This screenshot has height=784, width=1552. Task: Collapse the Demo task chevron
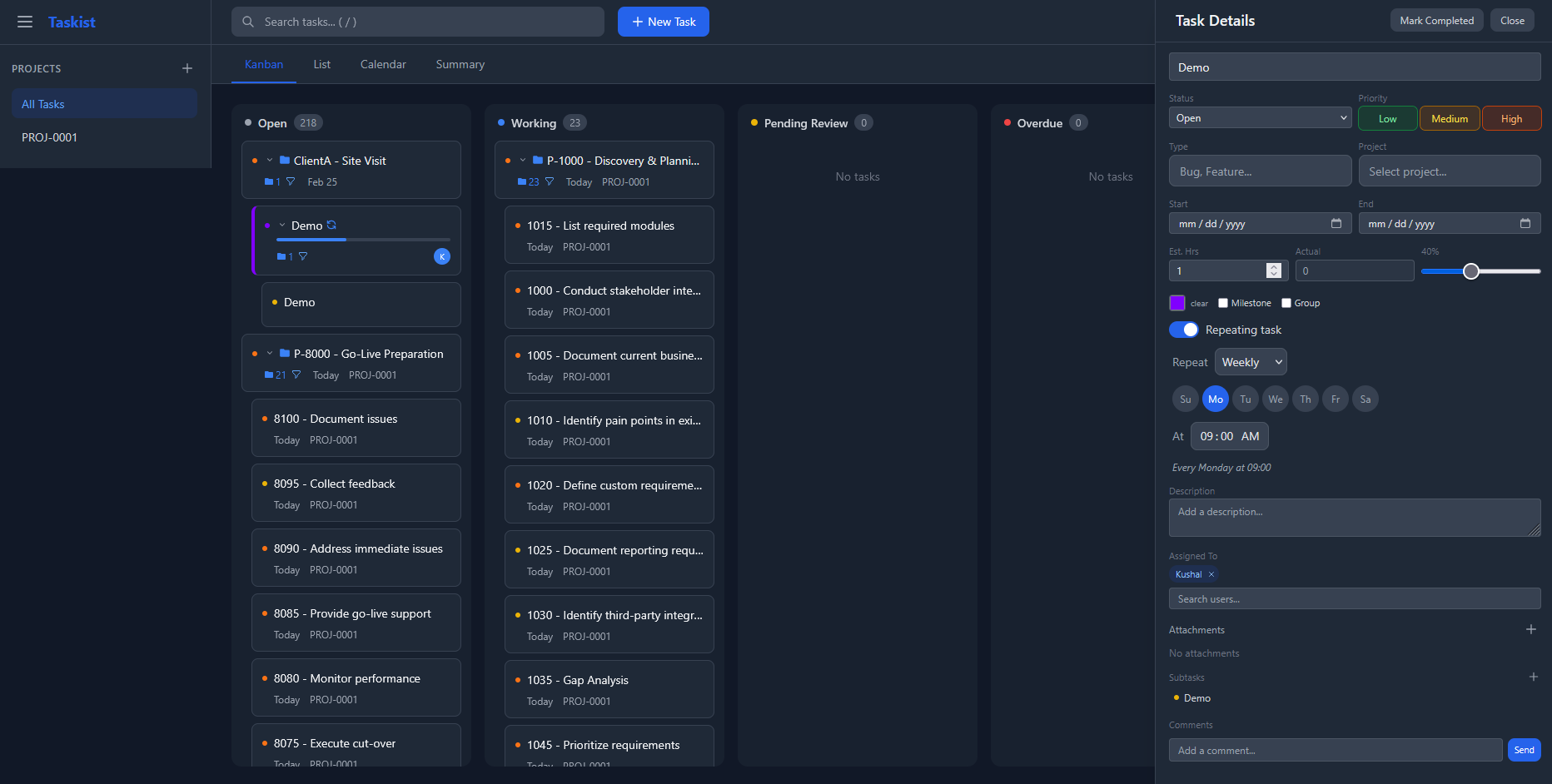point(282,225)
